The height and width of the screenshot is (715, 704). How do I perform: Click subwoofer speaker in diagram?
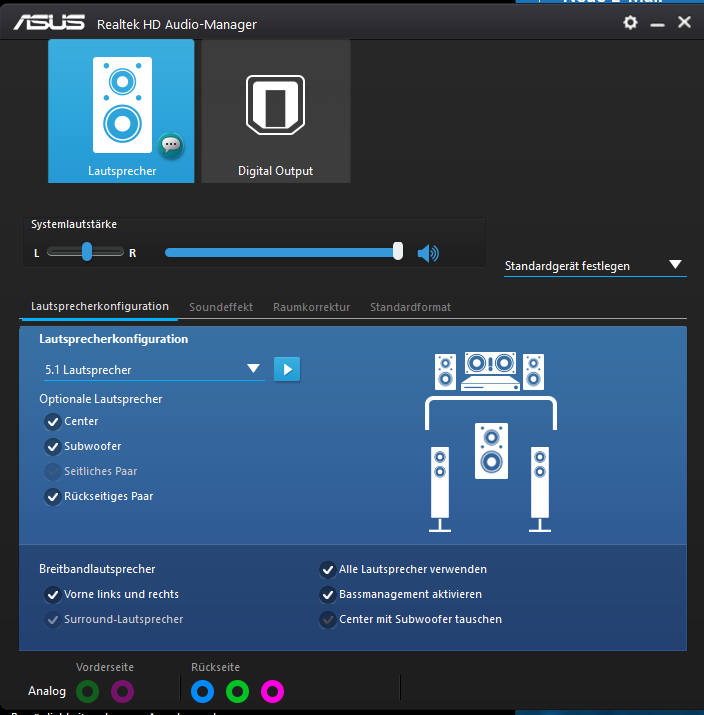click(491, 451)
